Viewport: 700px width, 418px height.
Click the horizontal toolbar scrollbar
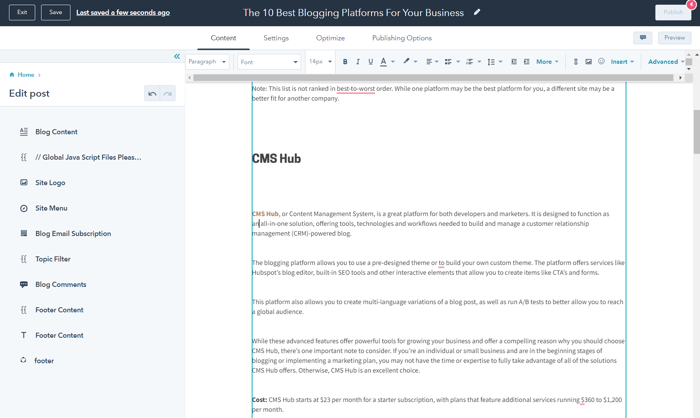(x=433, y=78)
